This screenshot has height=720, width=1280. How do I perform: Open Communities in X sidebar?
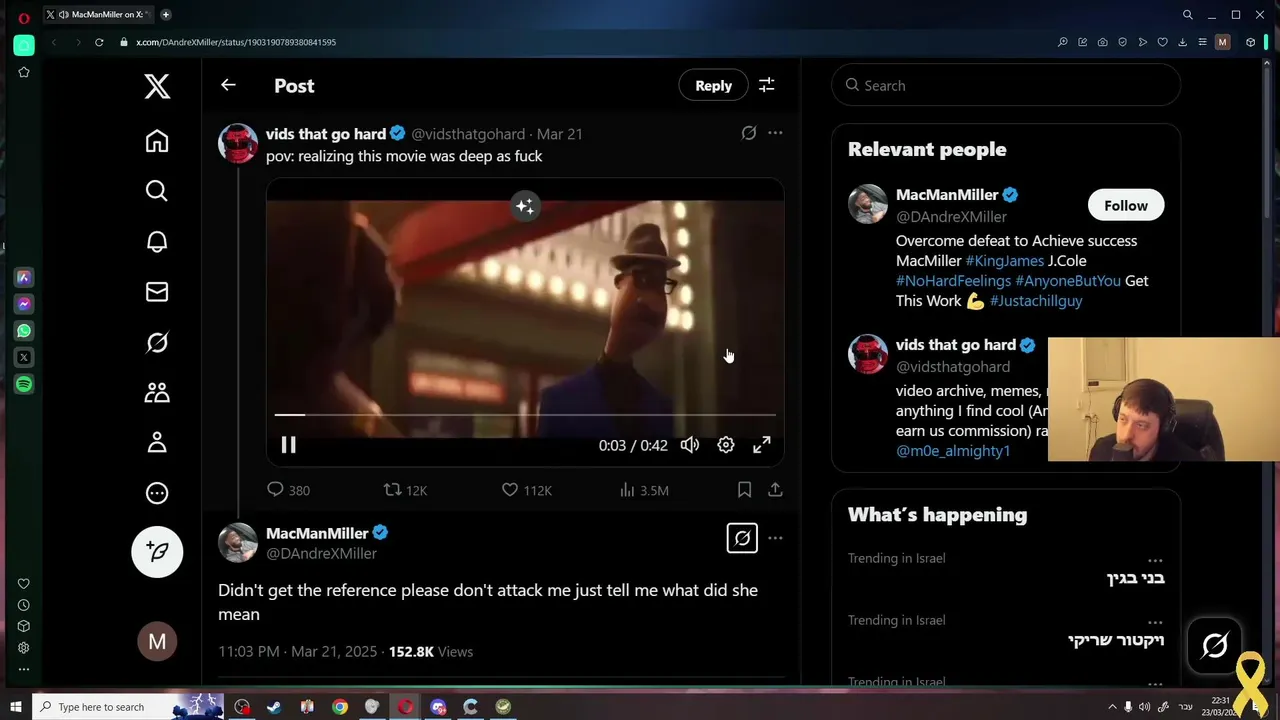(x=157, y=393)
